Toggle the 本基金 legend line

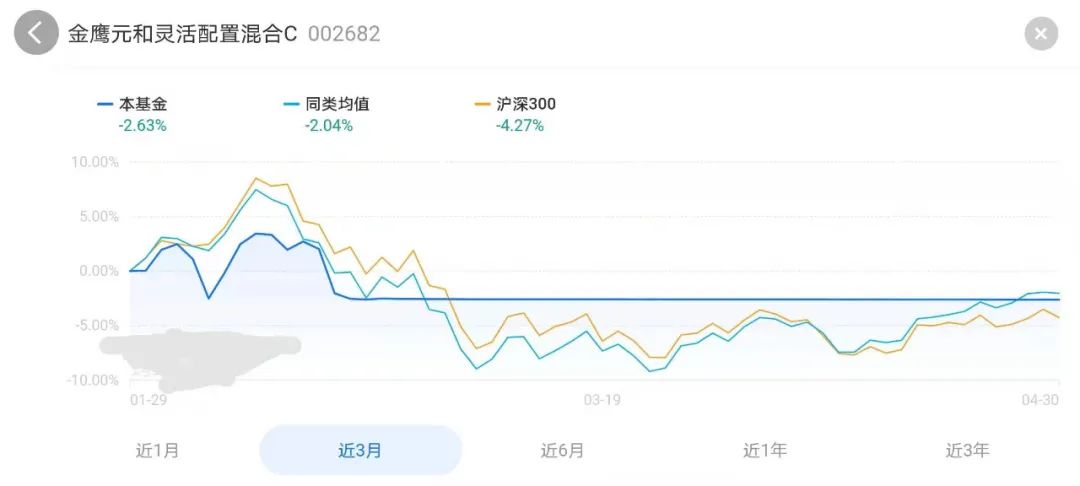(133, 105)
